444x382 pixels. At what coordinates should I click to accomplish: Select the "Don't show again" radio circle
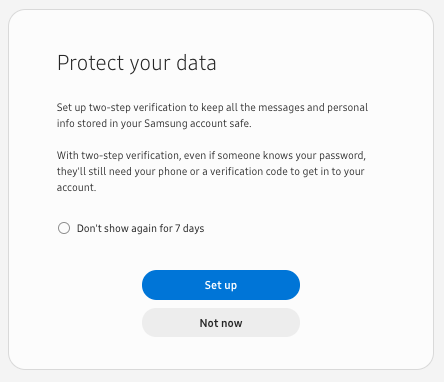tap(64, 228)
